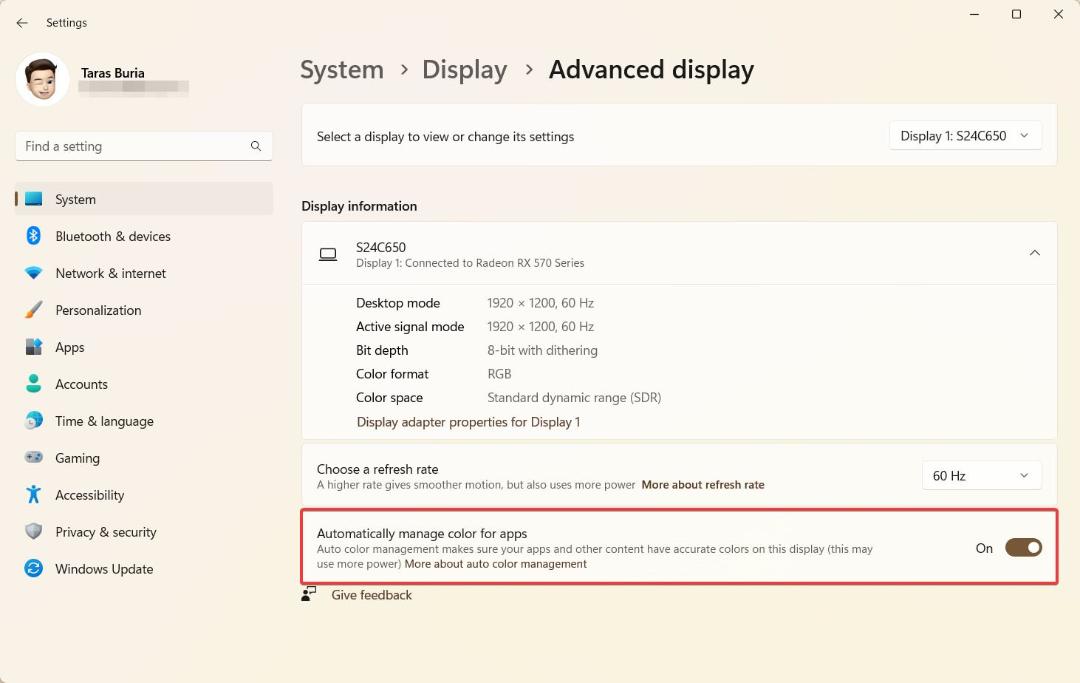This screenshot has width=1080, height=683.
Task: Open Bluetooth & devices via its icon
Action: 33,236
